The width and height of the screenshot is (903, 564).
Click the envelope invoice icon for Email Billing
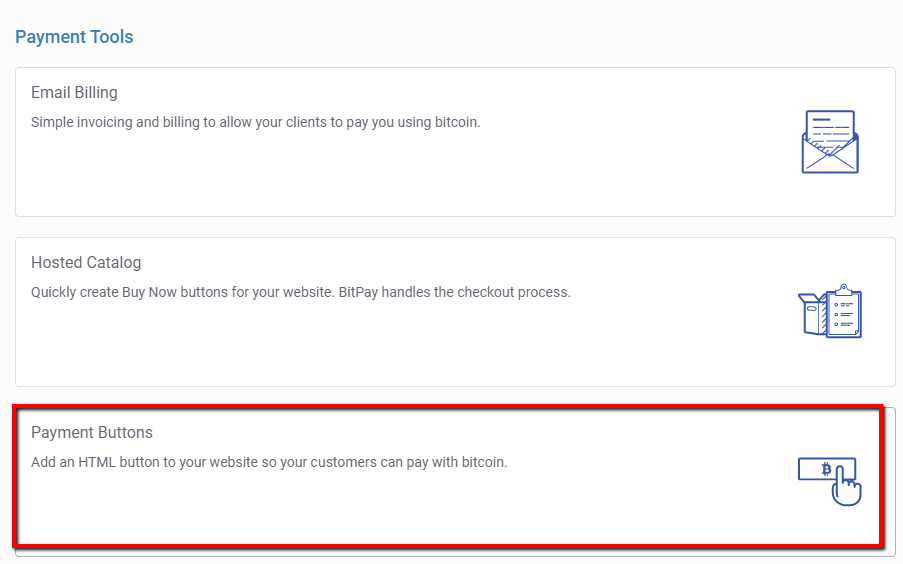[x=830, y=142]
